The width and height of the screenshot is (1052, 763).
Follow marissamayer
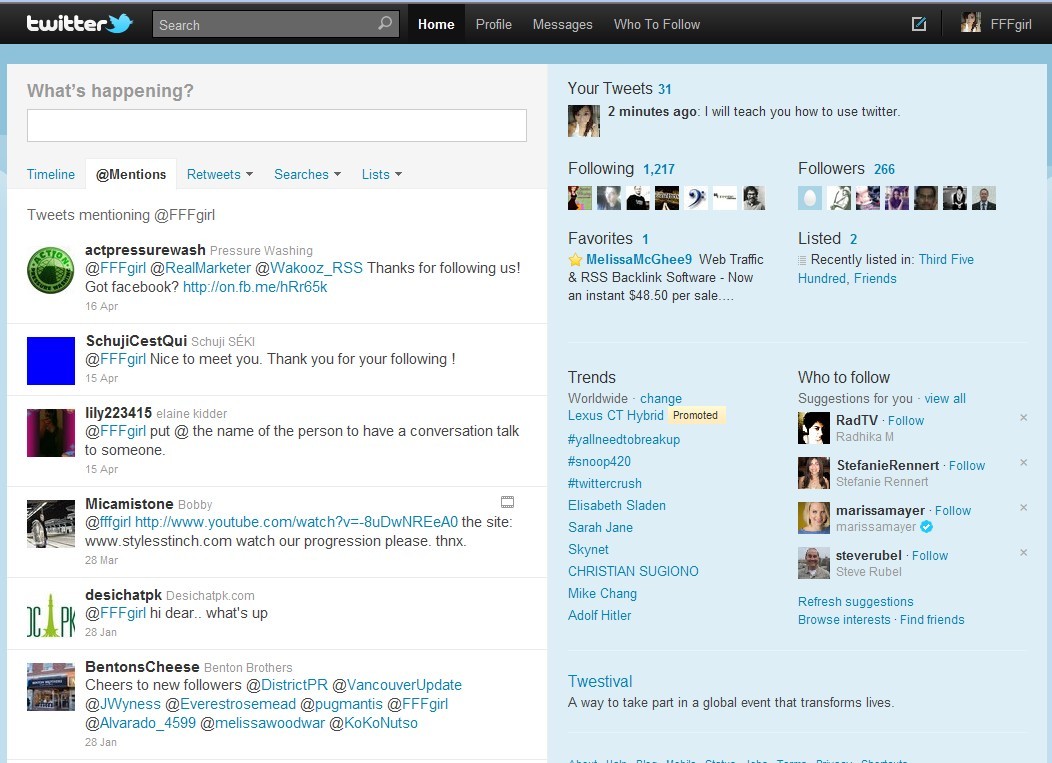[x=952, y=510]
